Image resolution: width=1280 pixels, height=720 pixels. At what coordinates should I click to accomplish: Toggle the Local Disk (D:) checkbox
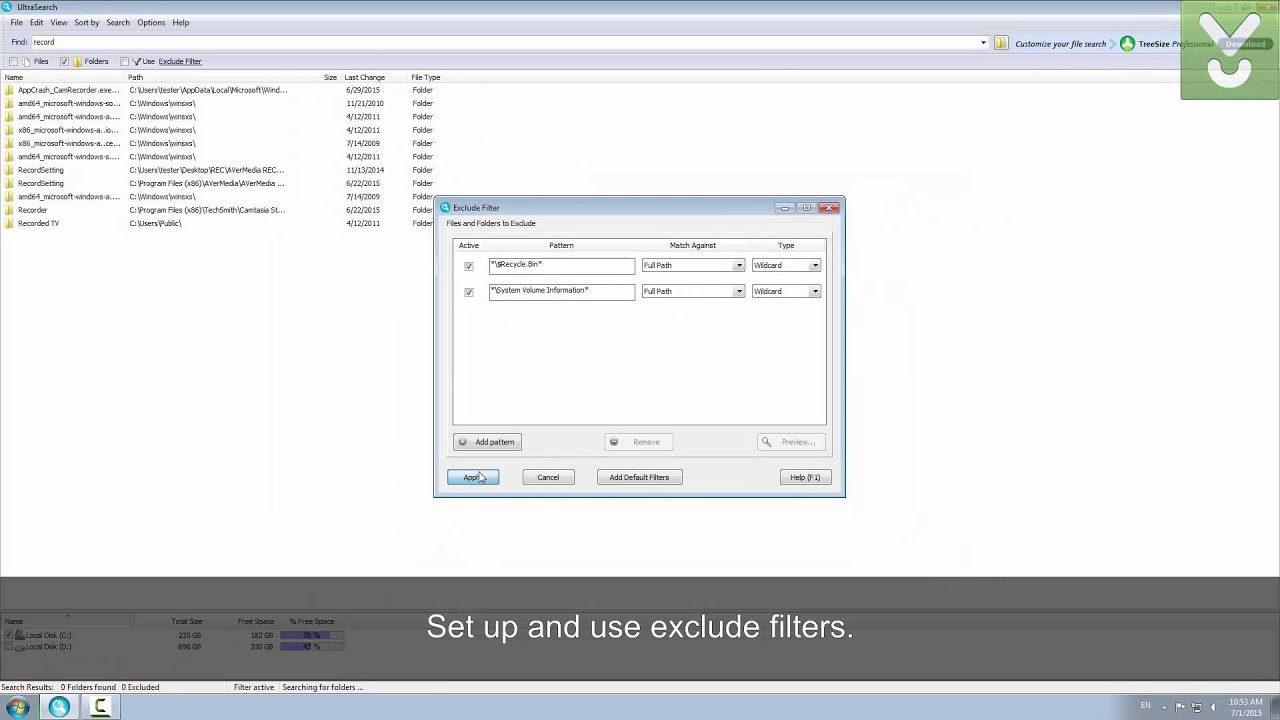pos(9,647)
